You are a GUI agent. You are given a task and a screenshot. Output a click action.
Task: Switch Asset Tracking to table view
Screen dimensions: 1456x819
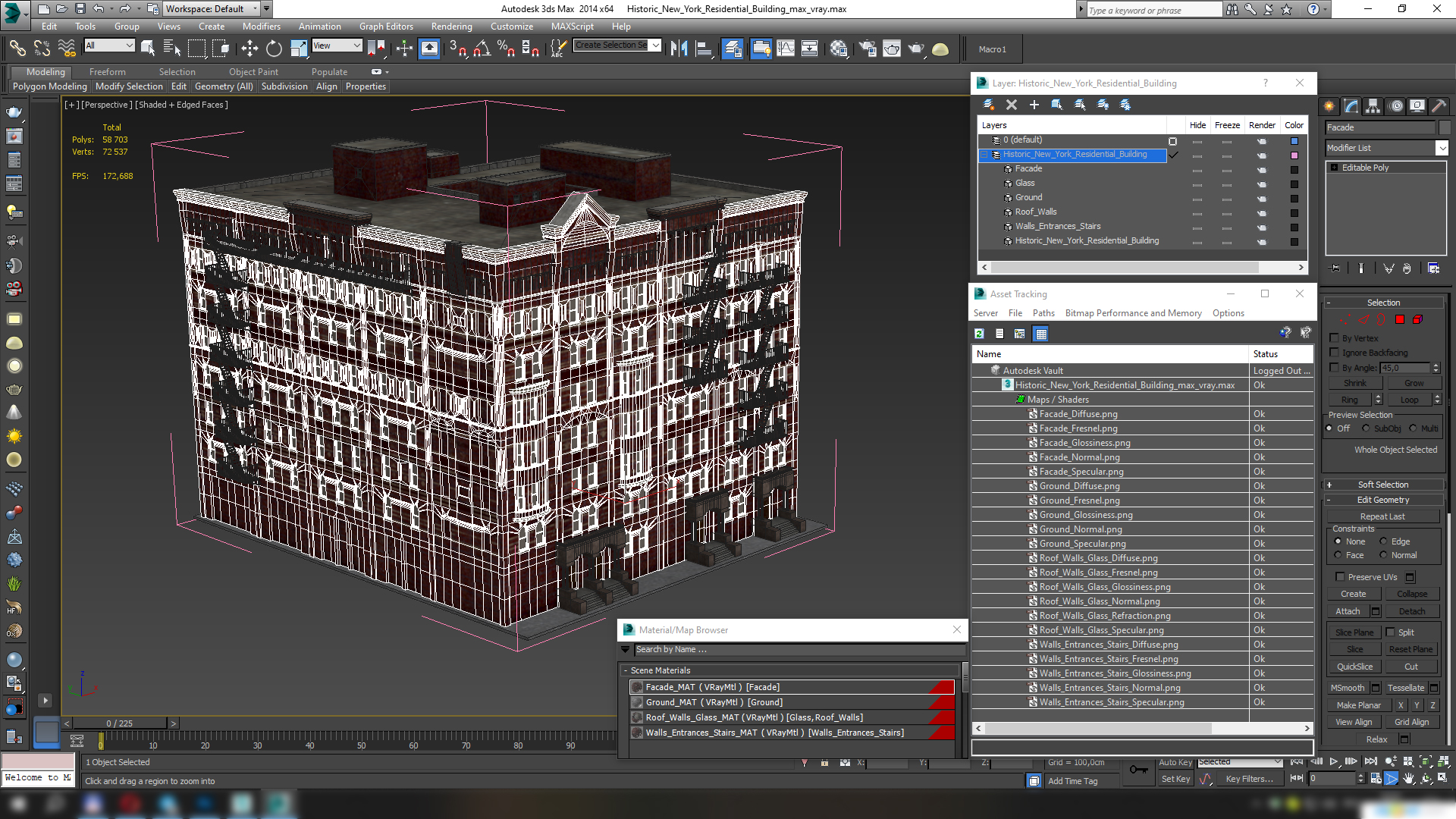coord(1040,334)
